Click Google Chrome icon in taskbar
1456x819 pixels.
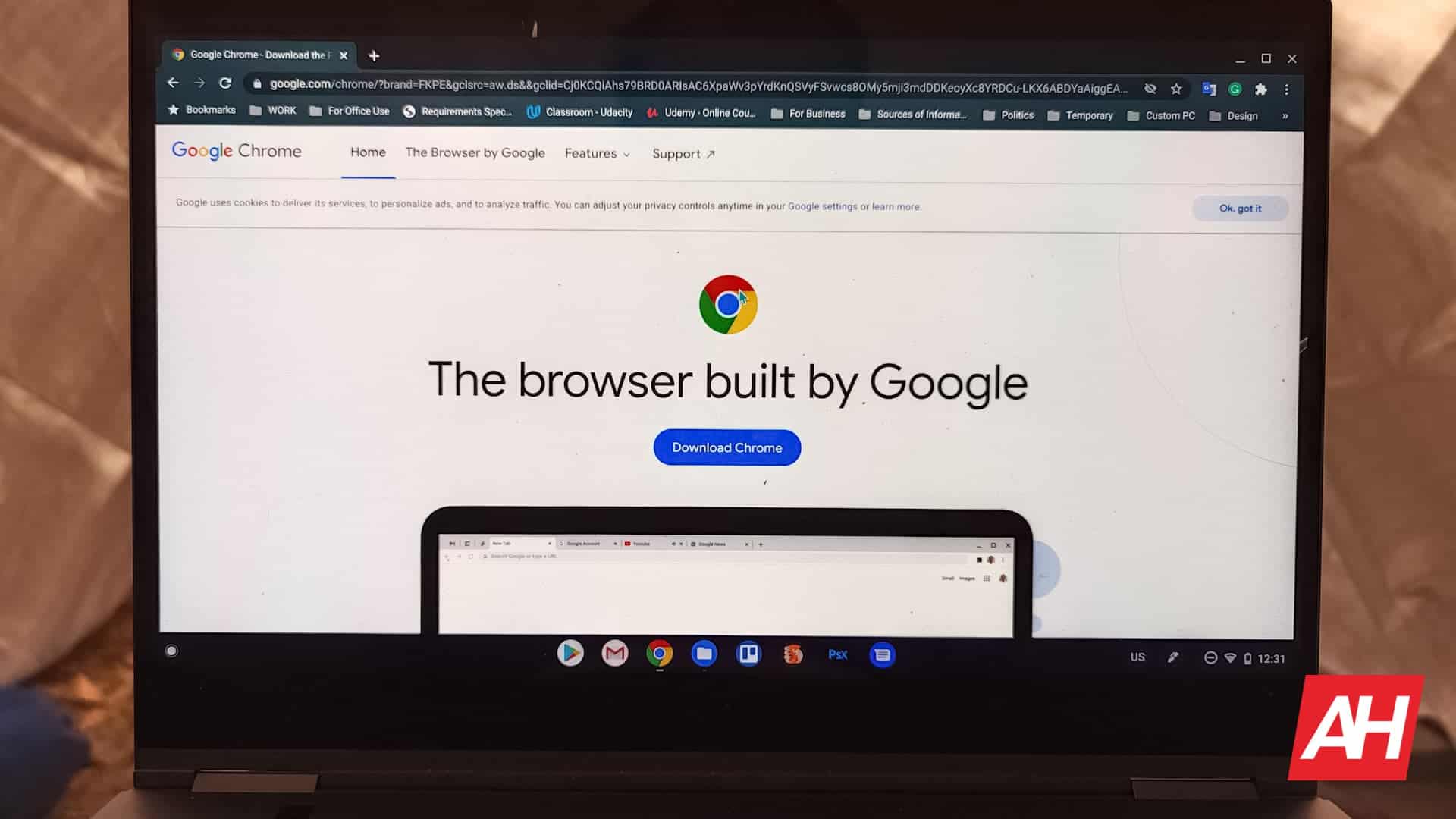[659, 654]
